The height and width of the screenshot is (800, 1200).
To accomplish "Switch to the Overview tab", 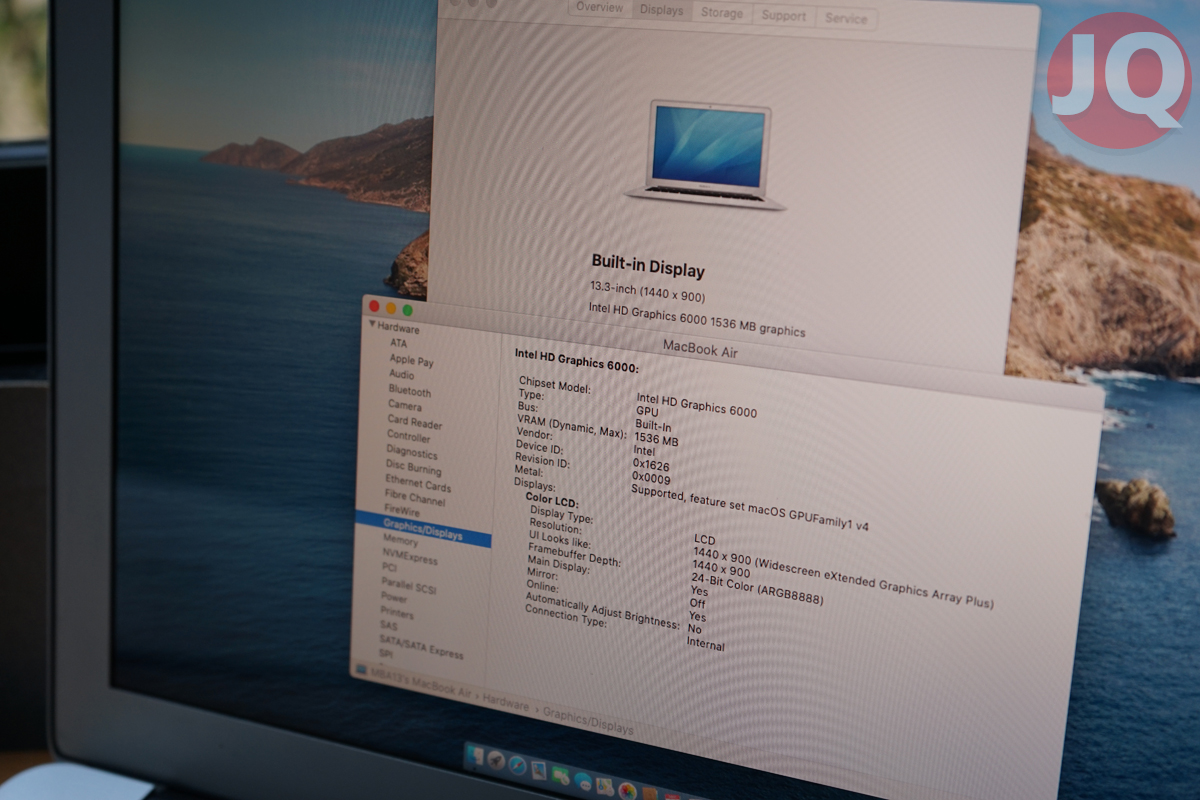I will click(x=599, y=8).
